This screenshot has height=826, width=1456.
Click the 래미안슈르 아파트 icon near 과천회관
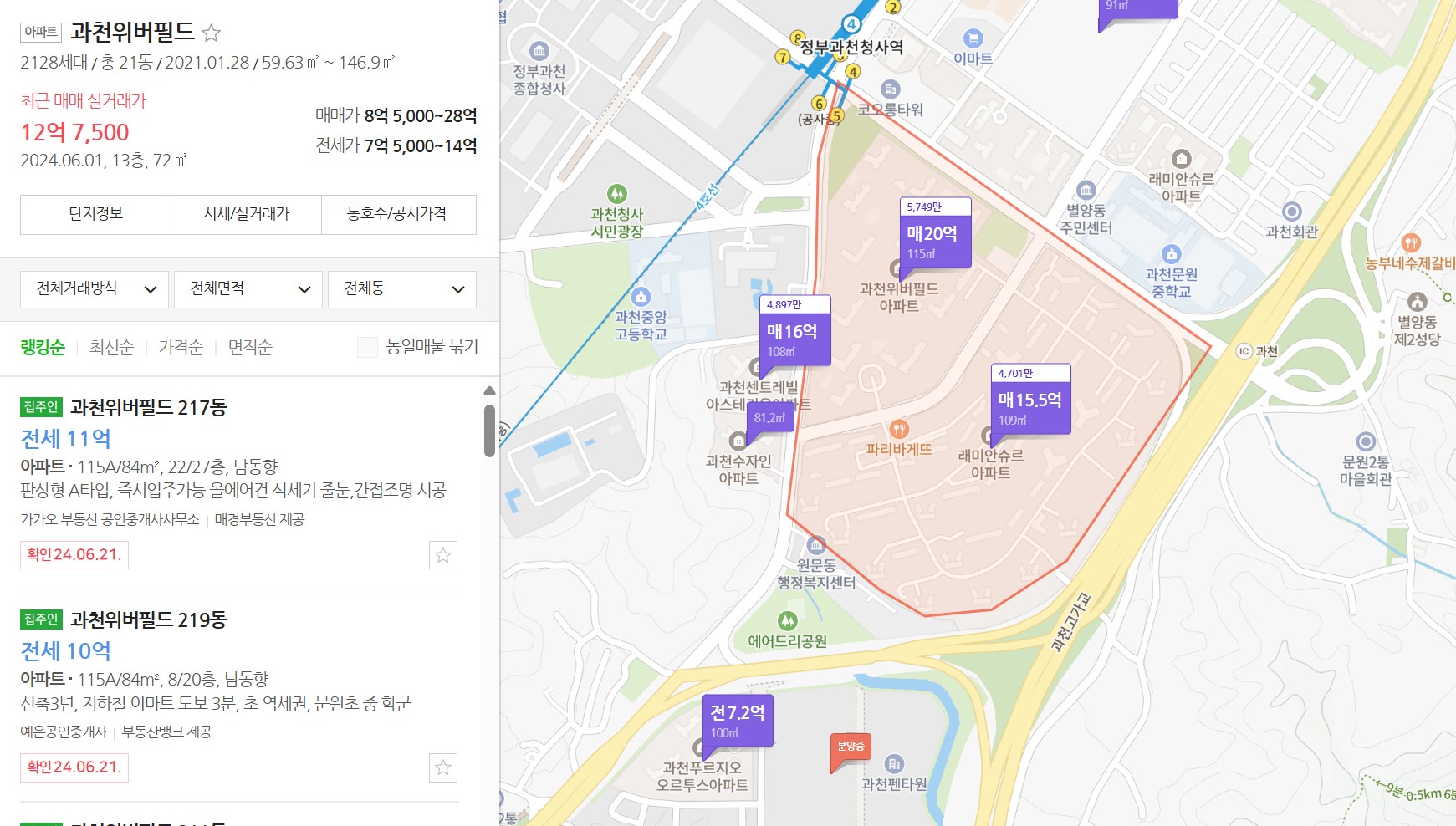[x=1181, y=158]
